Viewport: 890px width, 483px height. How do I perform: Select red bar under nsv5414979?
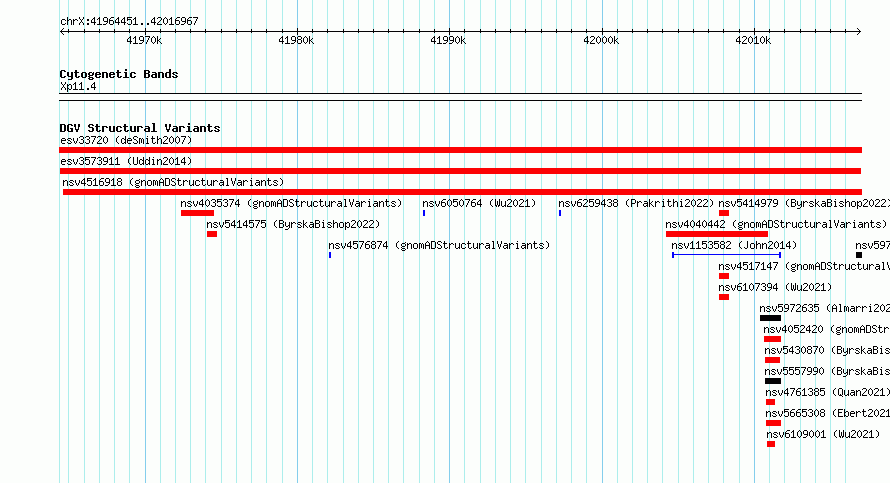click(x=724, y=213)
